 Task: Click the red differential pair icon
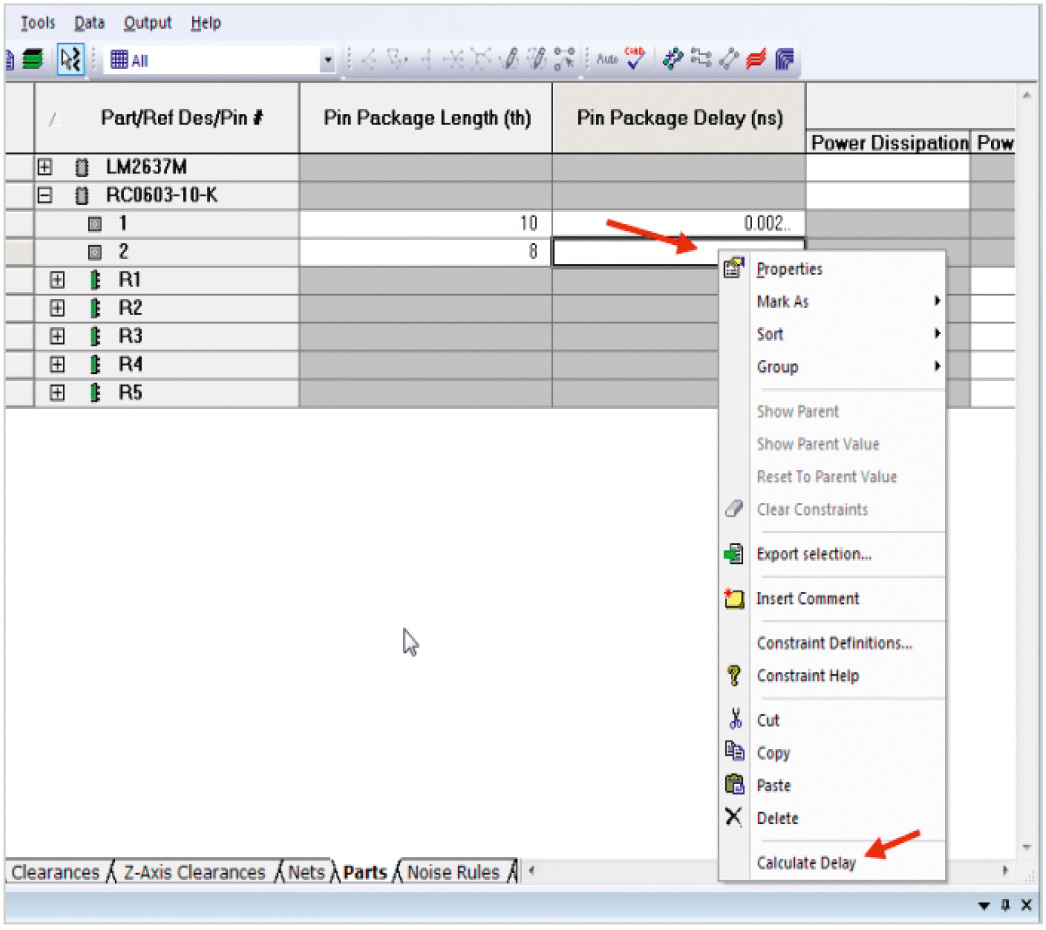click(x=756, y=59)
